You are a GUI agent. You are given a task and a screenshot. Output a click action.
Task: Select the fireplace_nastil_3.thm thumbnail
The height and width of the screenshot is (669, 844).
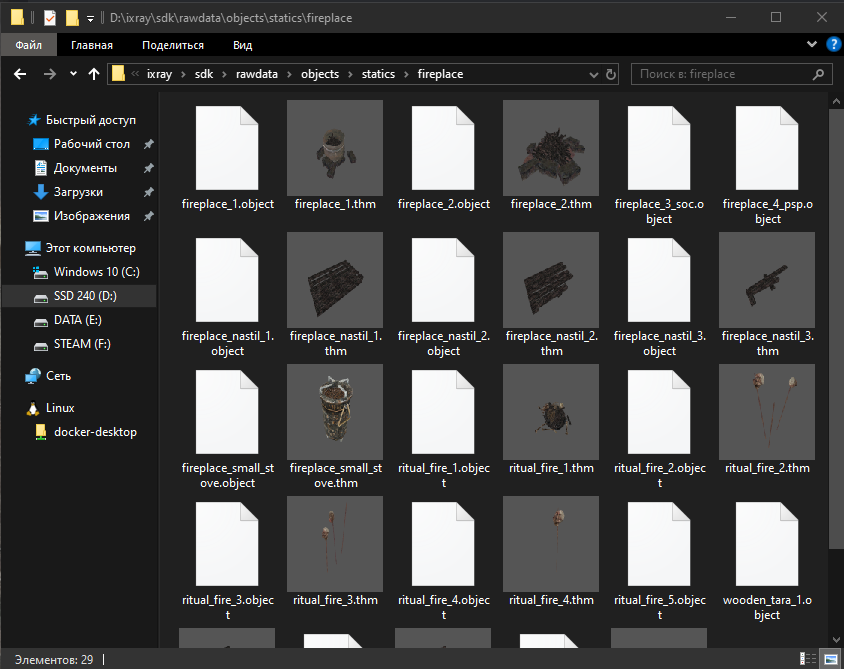pyautogui.click(x=767, y=280)
